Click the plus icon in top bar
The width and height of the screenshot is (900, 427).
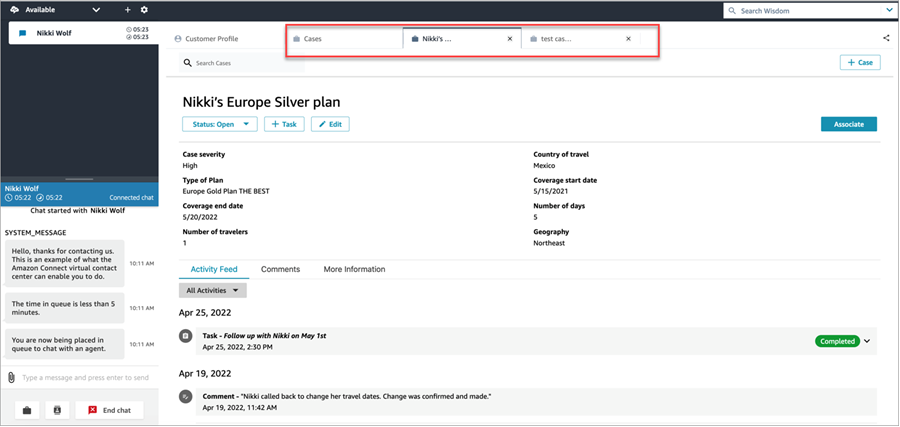(127, 10)
